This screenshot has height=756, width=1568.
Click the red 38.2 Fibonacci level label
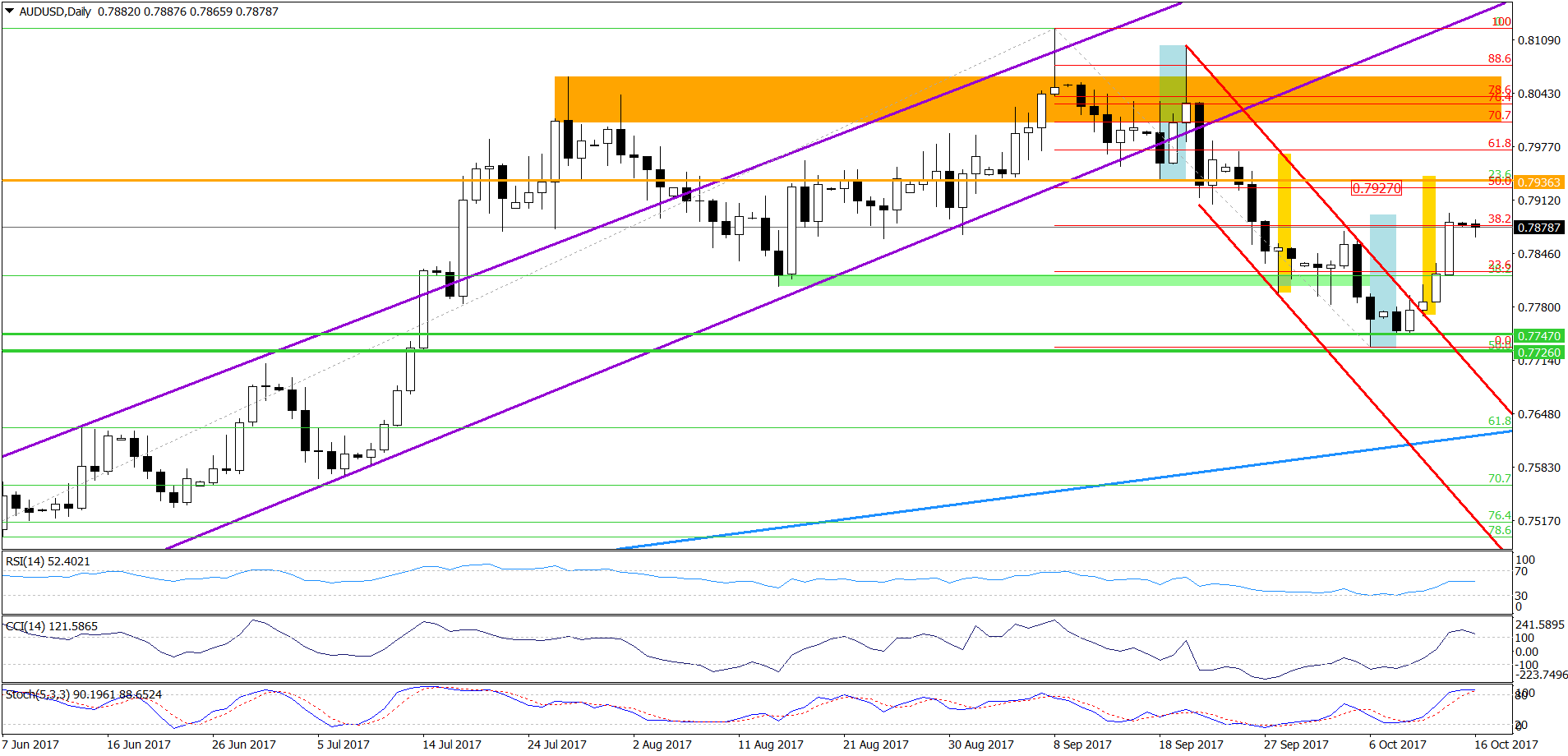pyautogui.click(x=1499, y=219)
